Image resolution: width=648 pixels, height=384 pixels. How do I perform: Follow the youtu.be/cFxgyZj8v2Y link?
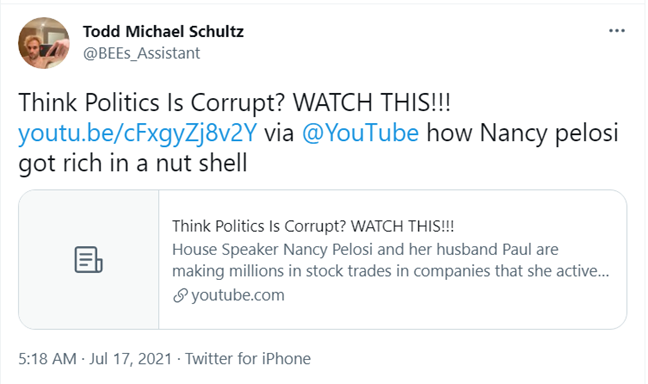click(138, 133)
